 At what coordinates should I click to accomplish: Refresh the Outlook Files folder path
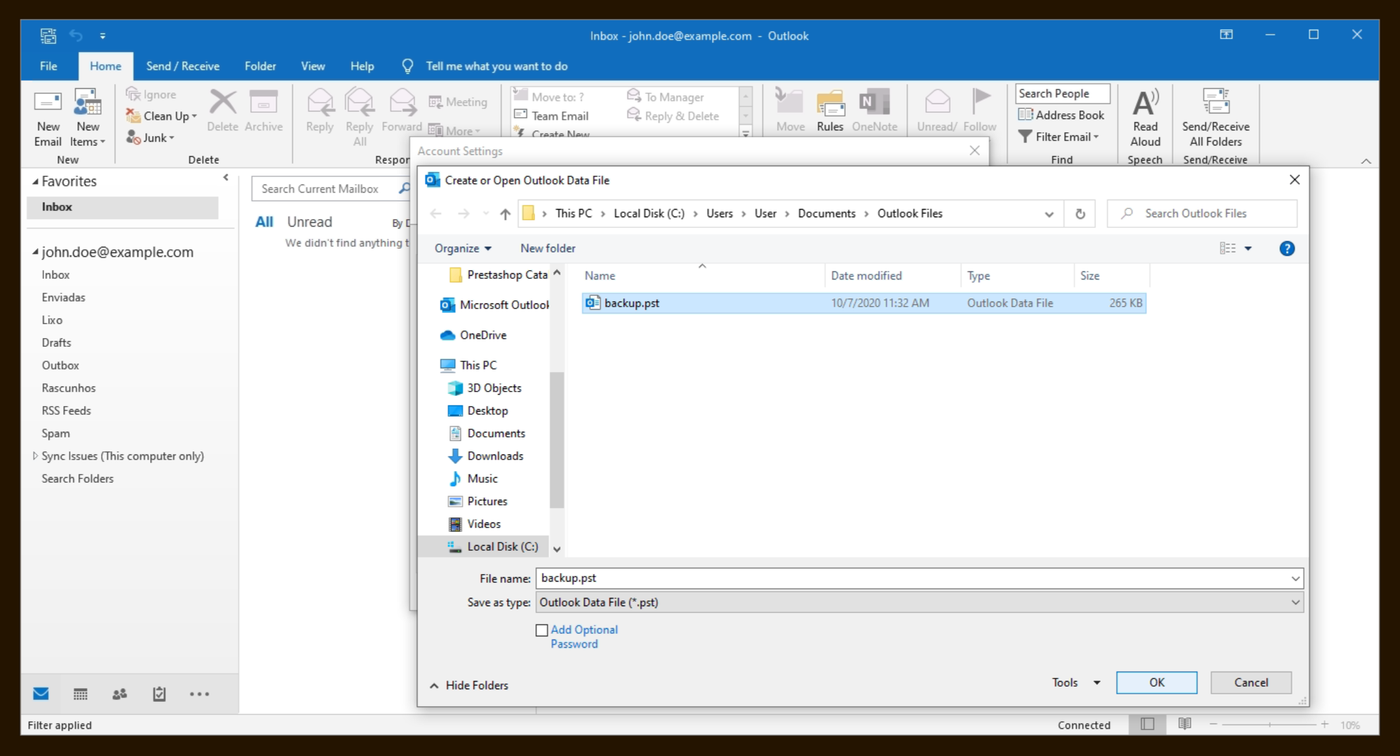(x=1080, y=214)
